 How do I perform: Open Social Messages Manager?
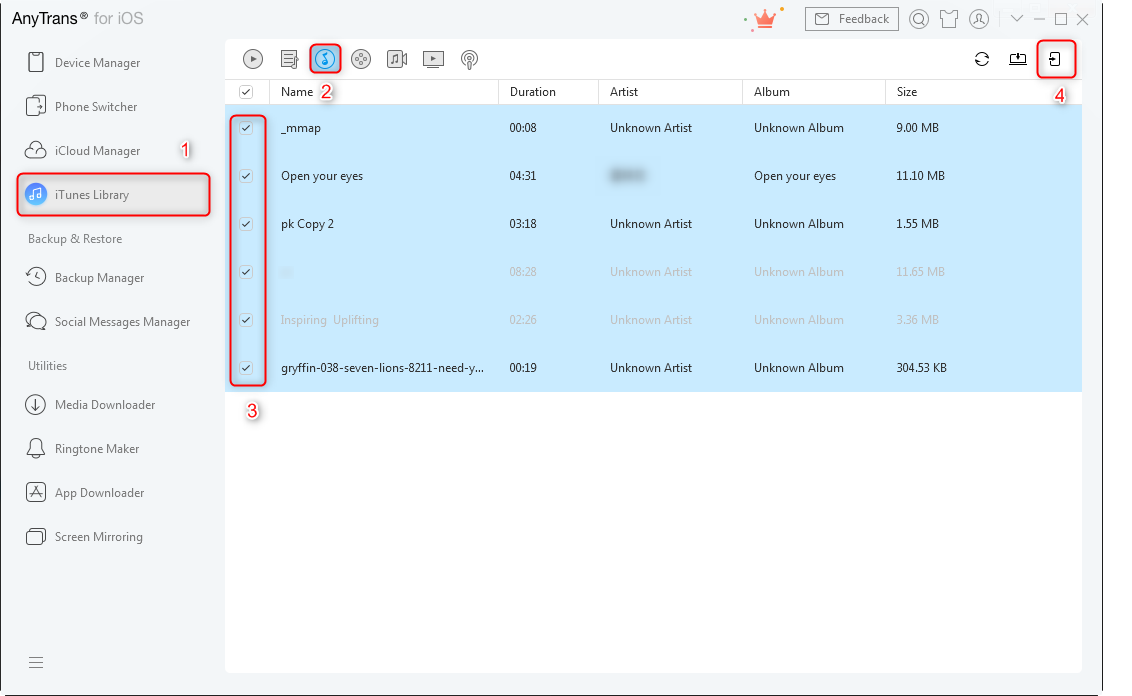108,322
